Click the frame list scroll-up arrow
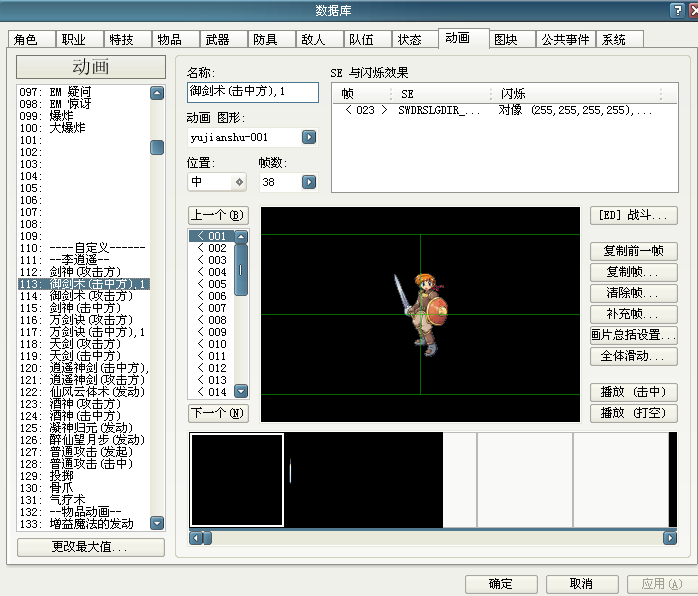Image resolution: width=698 pixels, height=596 pixels. point(241,236)
